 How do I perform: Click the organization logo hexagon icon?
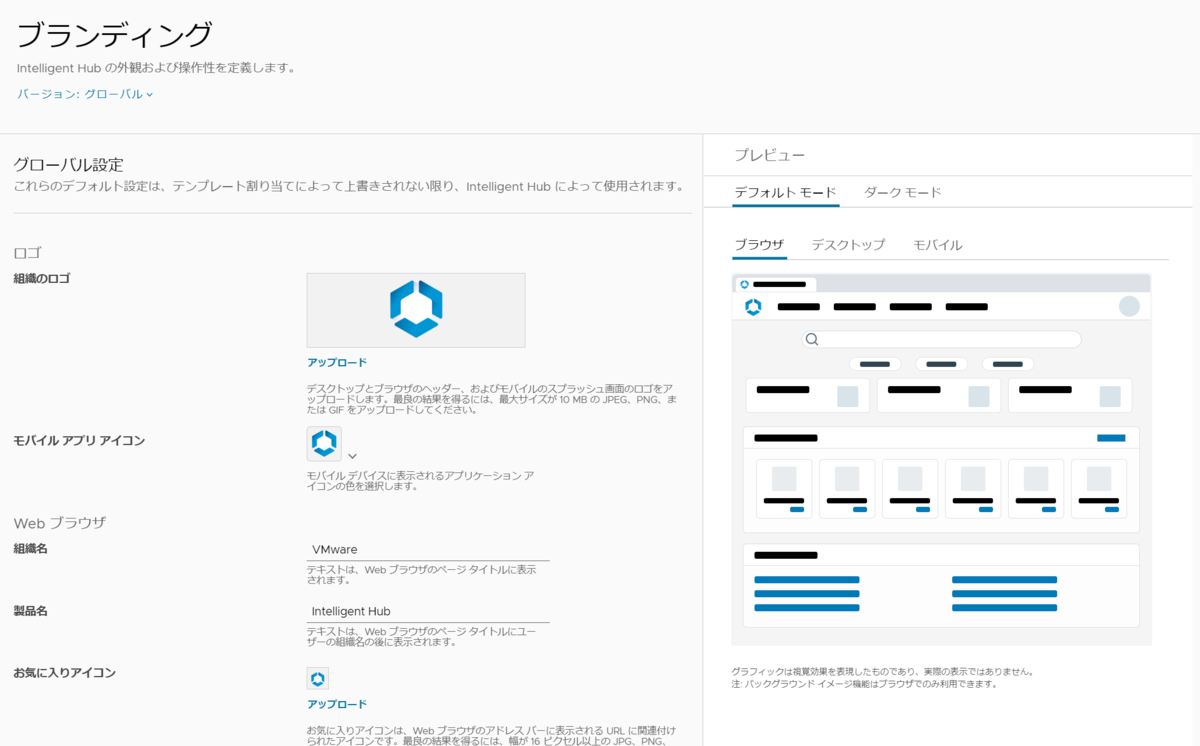[415, 309]
